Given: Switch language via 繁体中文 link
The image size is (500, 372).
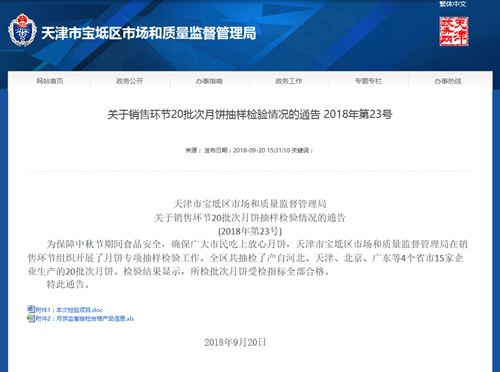Looking at the screenshot, I should point(453,4).
